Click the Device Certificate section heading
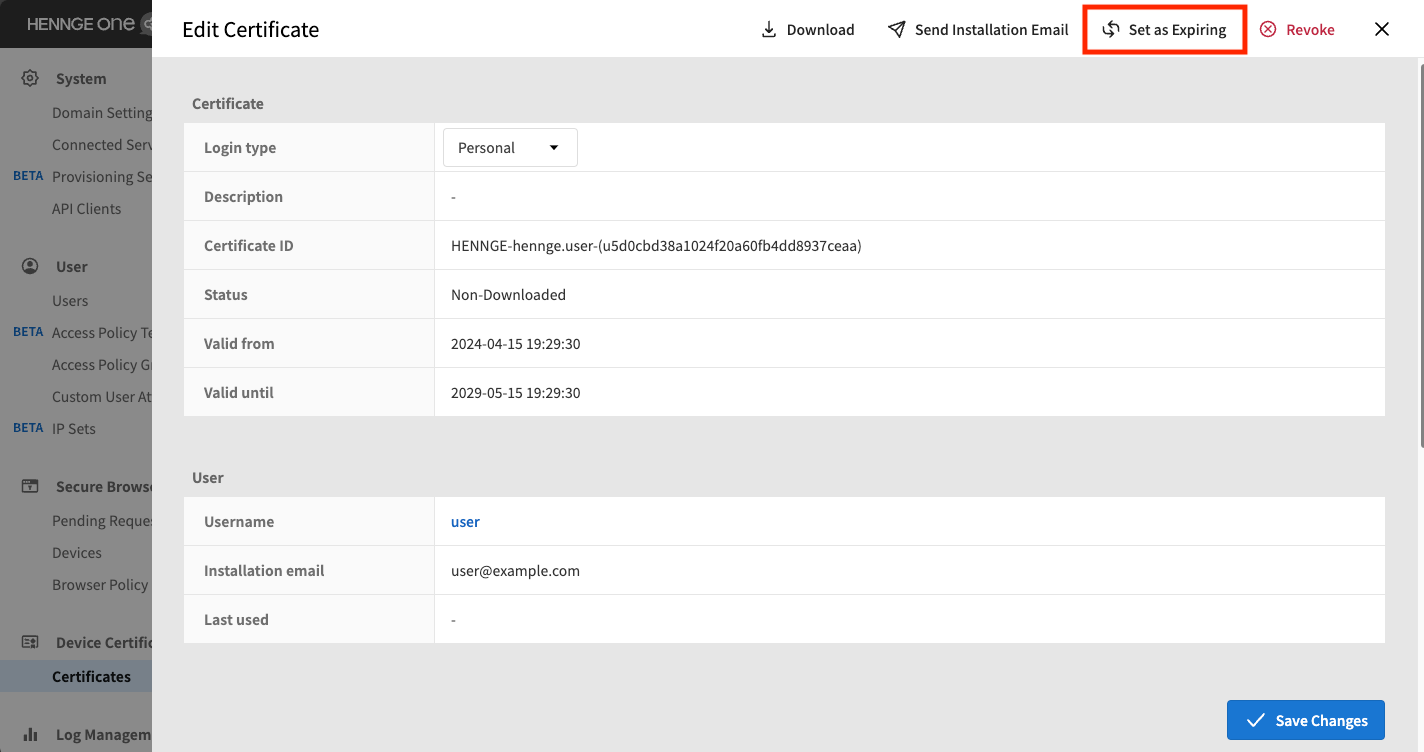This screenshot has width=1424, height=752. [104, 643]
